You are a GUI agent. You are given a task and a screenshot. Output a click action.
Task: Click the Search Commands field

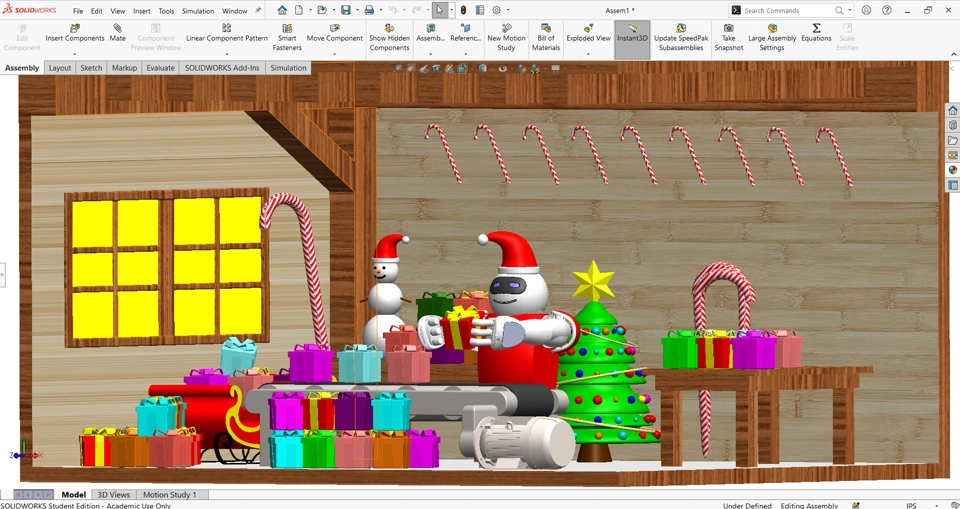pyautogui.click(x=789, y=10)
